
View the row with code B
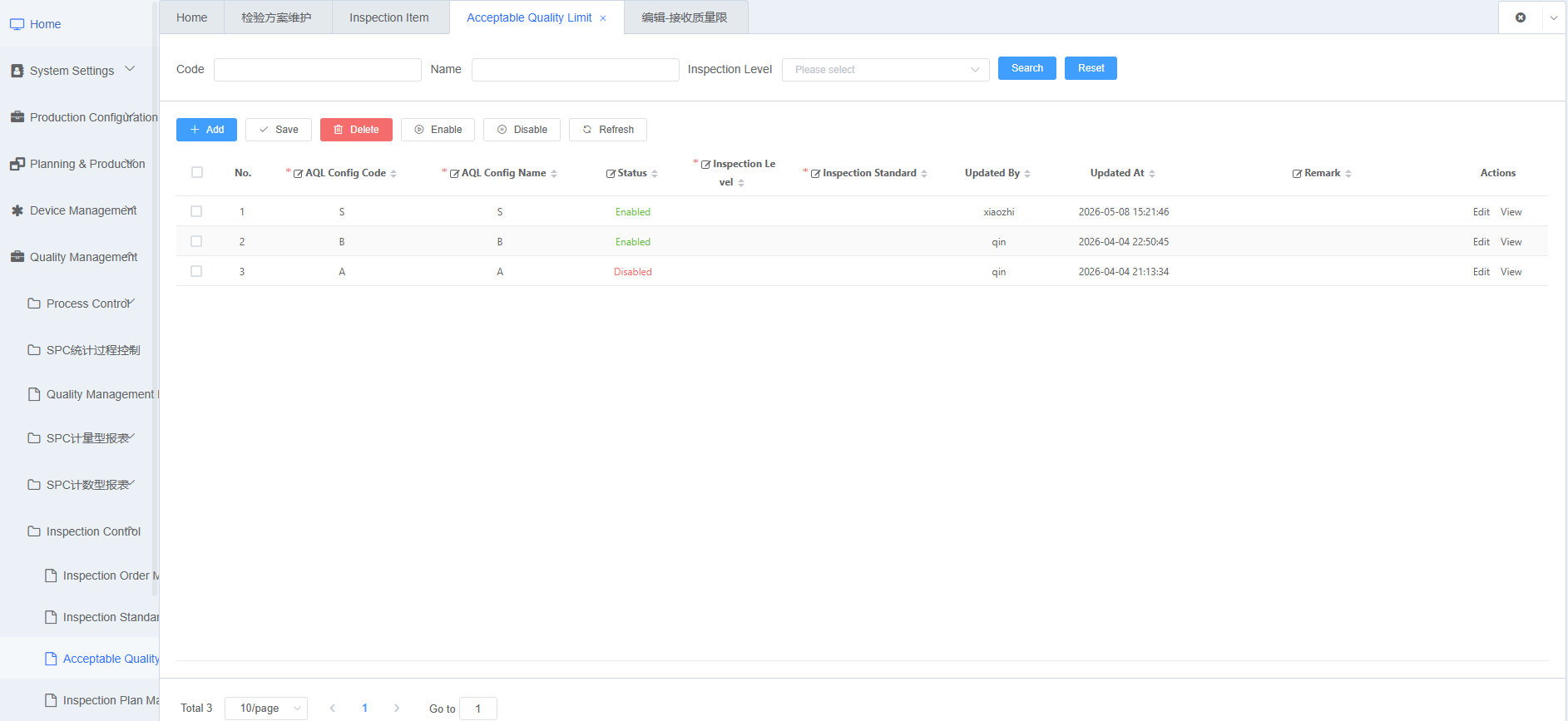coord(1511,242)
